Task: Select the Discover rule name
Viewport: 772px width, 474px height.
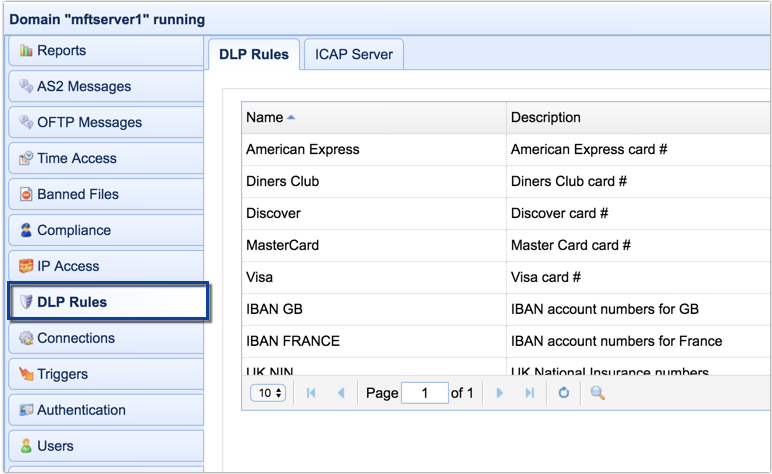Action: click(273, 213)
